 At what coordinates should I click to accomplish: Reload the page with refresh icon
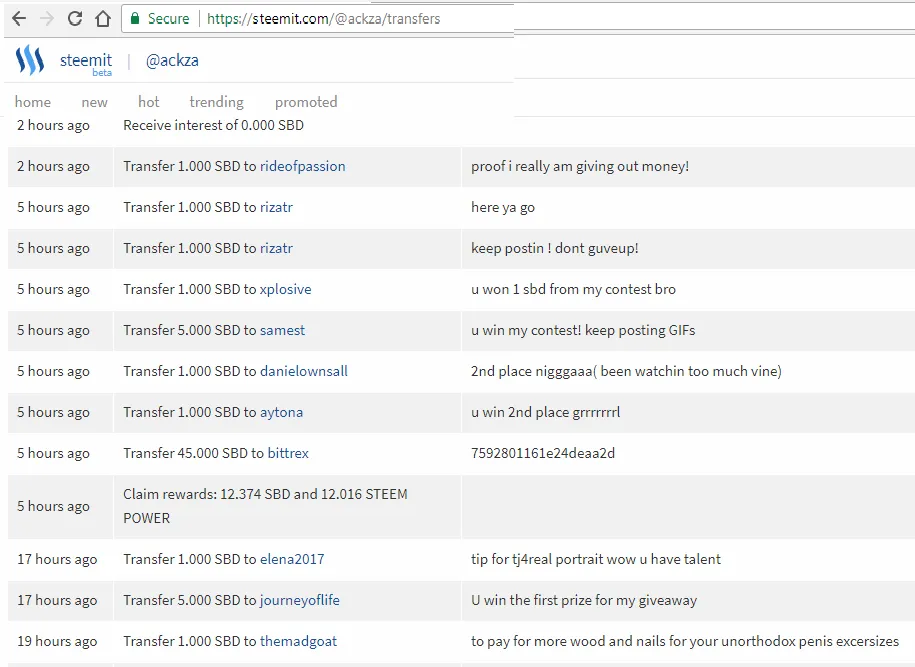(75, 19)
